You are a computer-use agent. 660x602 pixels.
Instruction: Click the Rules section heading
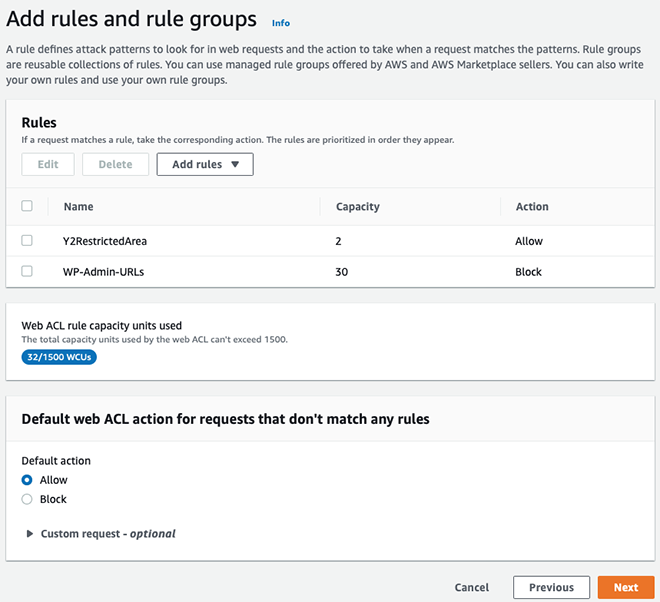tap(39, 123)
